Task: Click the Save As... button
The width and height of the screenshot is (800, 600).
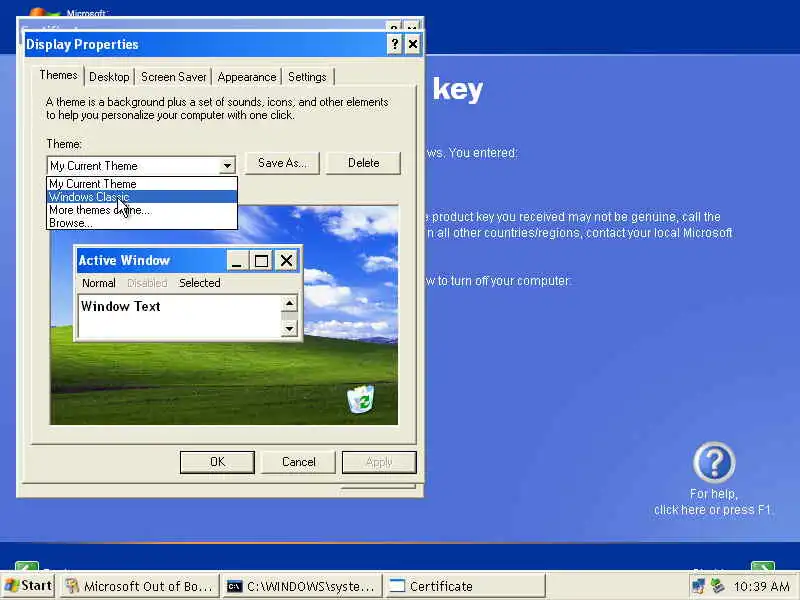Action: point(282,163)
